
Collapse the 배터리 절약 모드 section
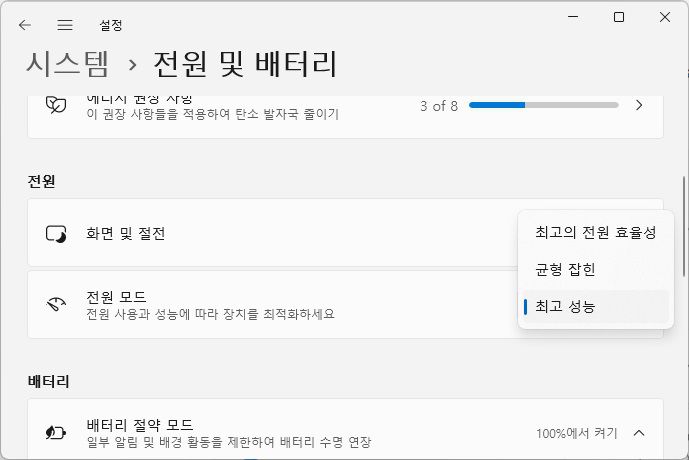coord(639,433)
